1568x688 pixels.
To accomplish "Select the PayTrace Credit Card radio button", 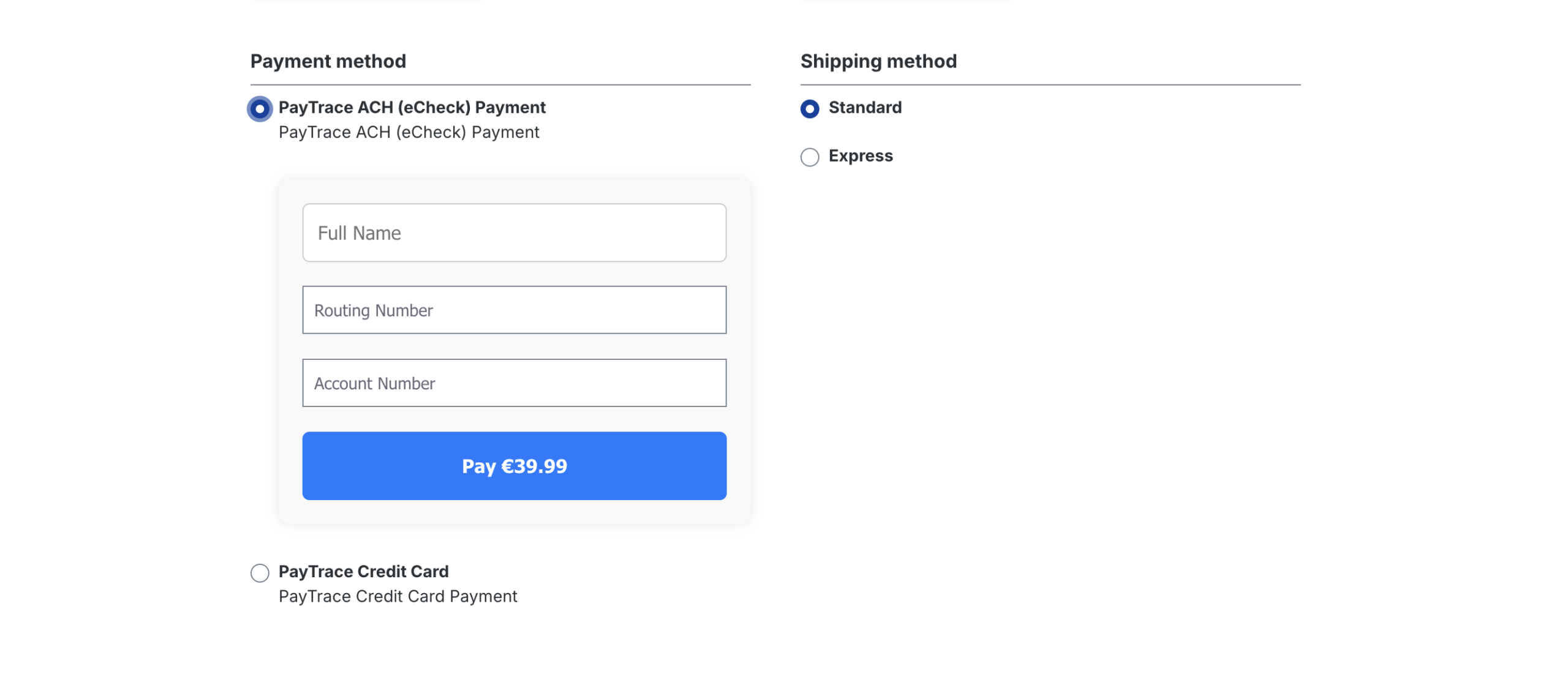I will 260,573.
